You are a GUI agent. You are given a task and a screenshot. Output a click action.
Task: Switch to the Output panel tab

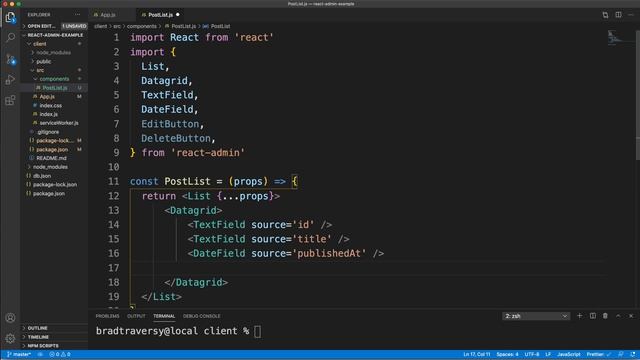(x=136, y=316)
